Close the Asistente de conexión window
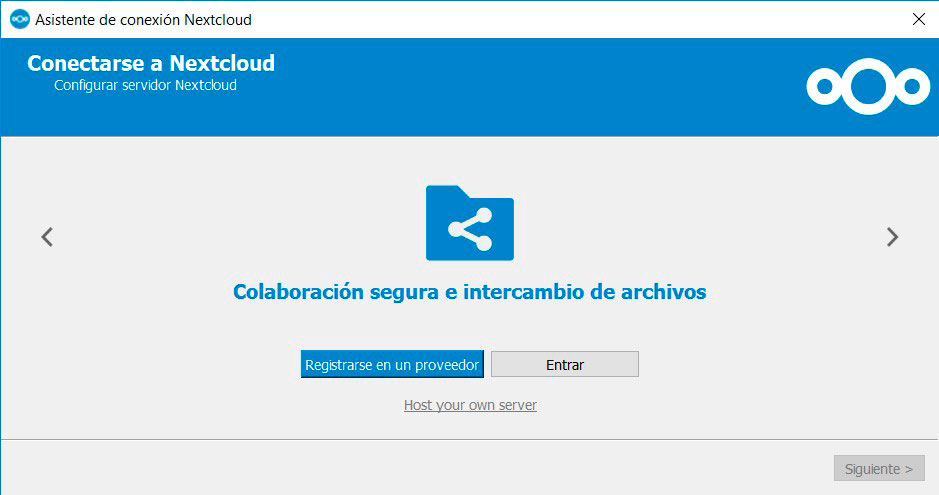 [x=919, y=19]
